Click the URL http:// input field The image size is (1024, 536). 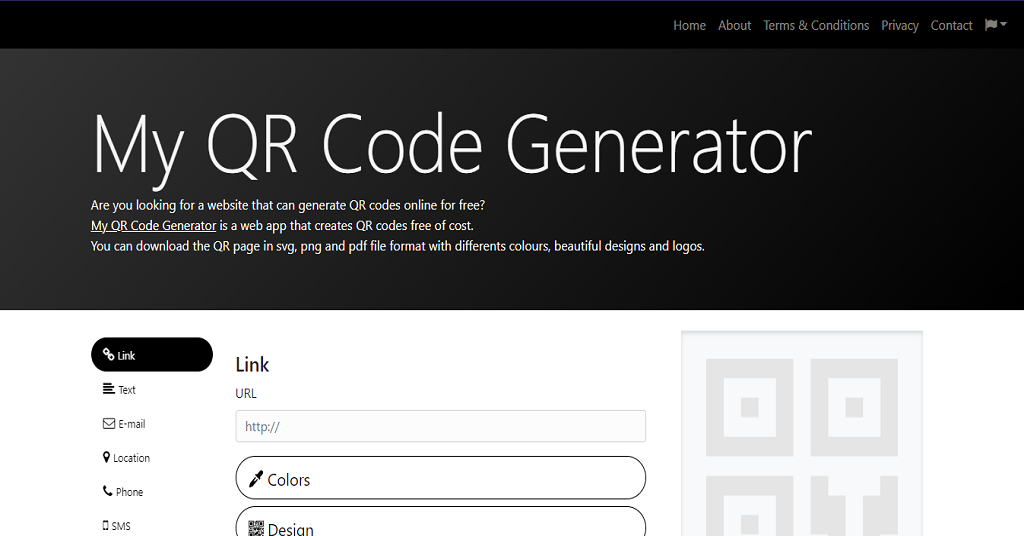click(x=441, y=426)
